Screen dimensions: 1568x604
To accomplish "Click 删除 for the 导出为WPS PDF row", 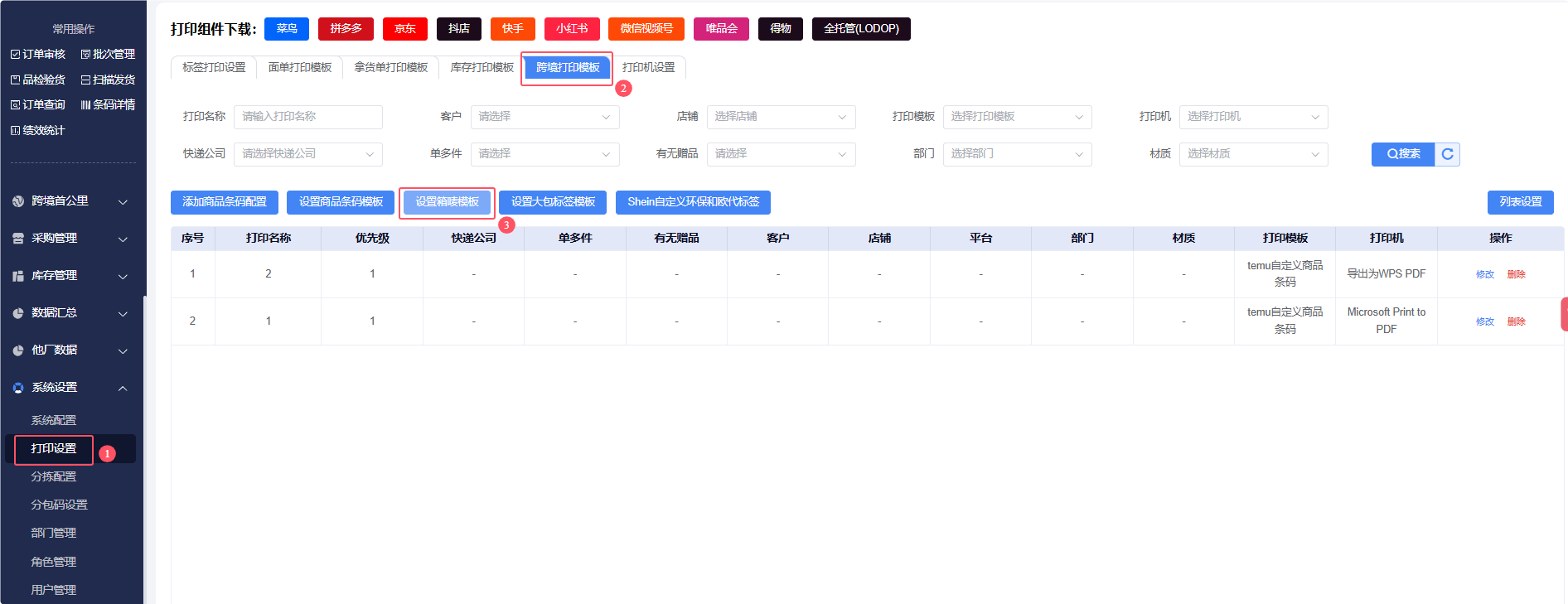I will point(1517,275).
